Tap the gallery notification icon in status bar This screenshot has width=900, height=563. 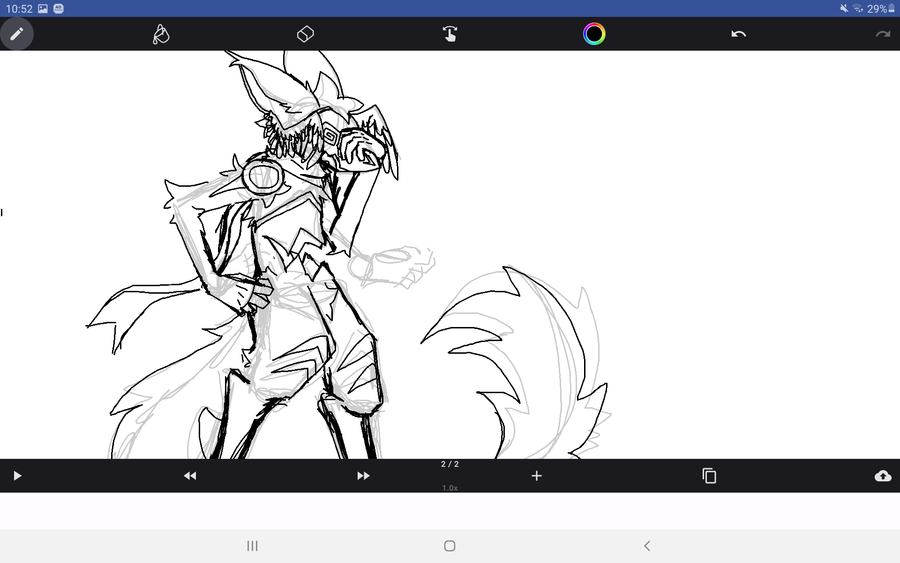click(x=43, y=9)
